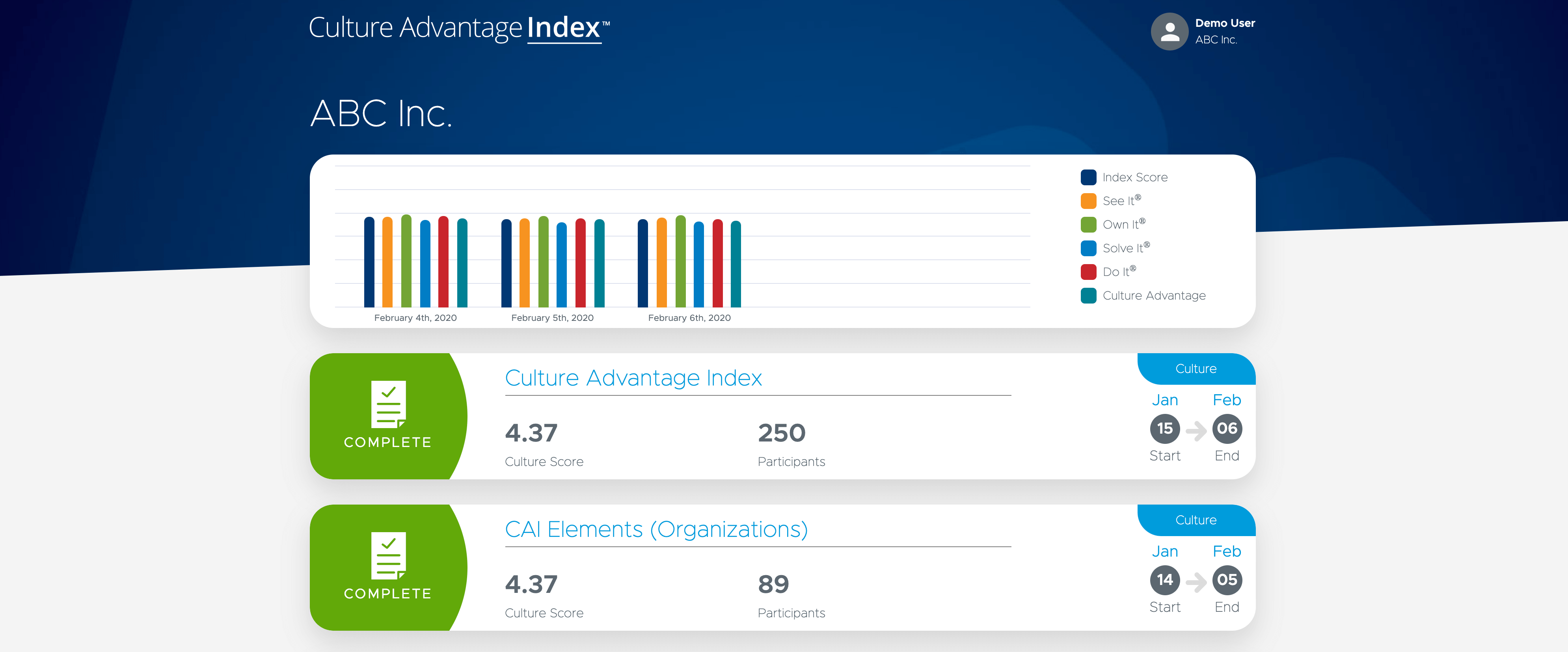Open the CAI Elements (Organizations) link
The height and width of the screenshot is (652, 1568).
(x=656, y=530)
